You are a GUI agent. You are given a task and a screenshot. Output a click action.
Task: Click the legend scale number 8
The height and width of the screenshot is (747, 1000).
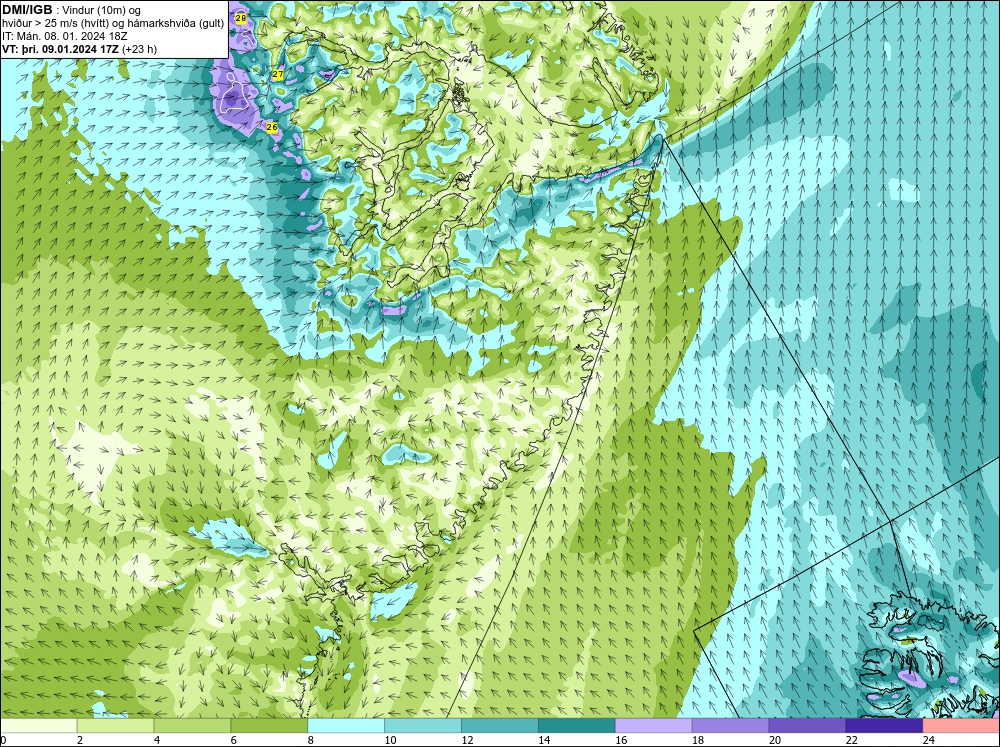(x=311, y=740)
